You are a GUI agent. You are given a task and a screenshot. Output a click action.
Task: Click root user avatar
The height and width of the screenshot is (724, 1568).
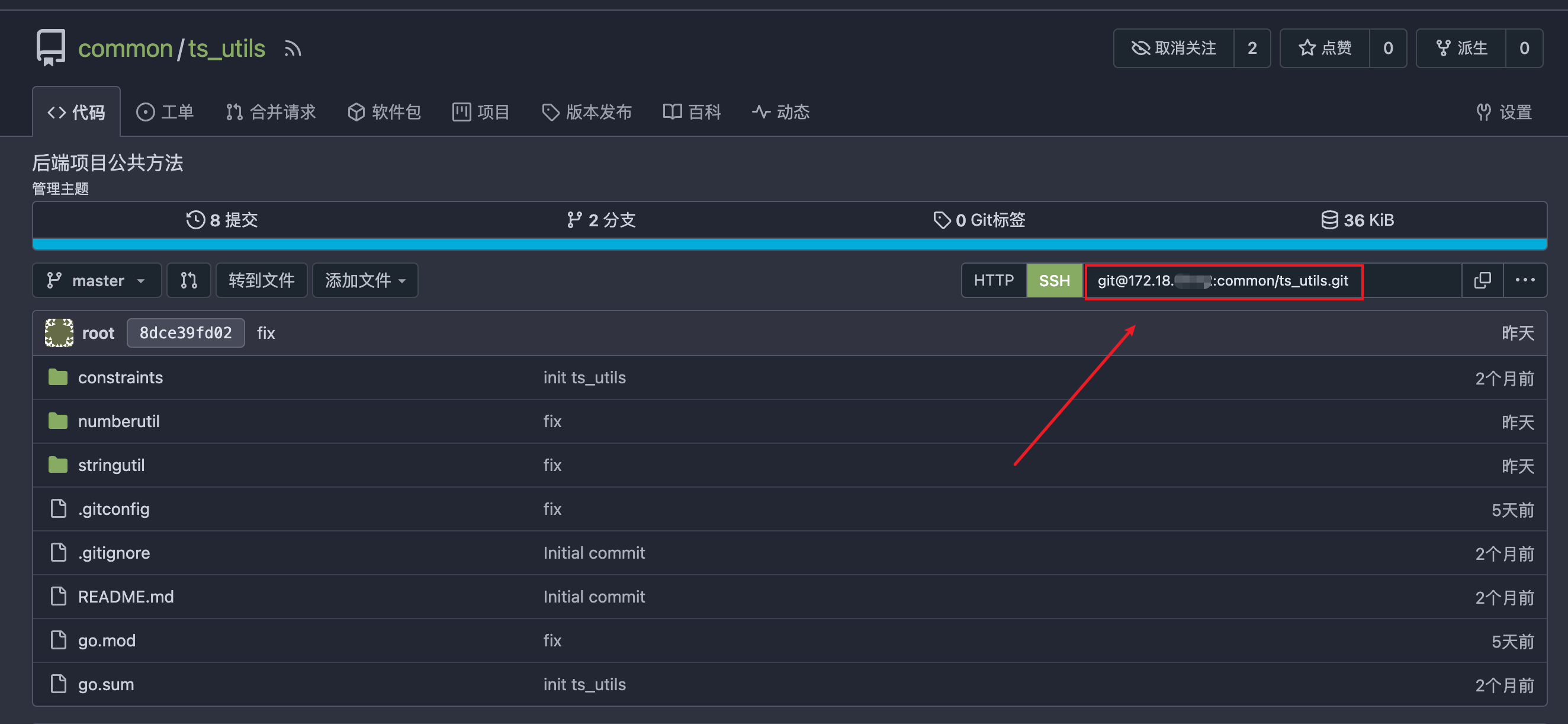[x=59, y=333]
